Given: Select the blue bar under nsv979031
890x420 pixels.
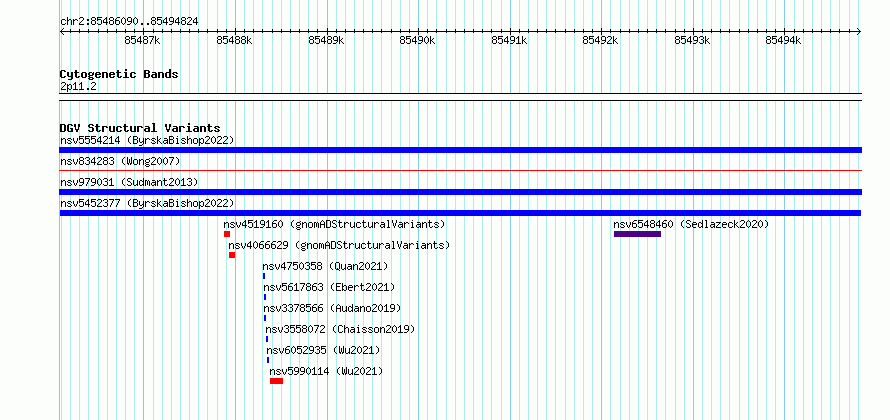Looking at the screenshot, I should [460, 192].
